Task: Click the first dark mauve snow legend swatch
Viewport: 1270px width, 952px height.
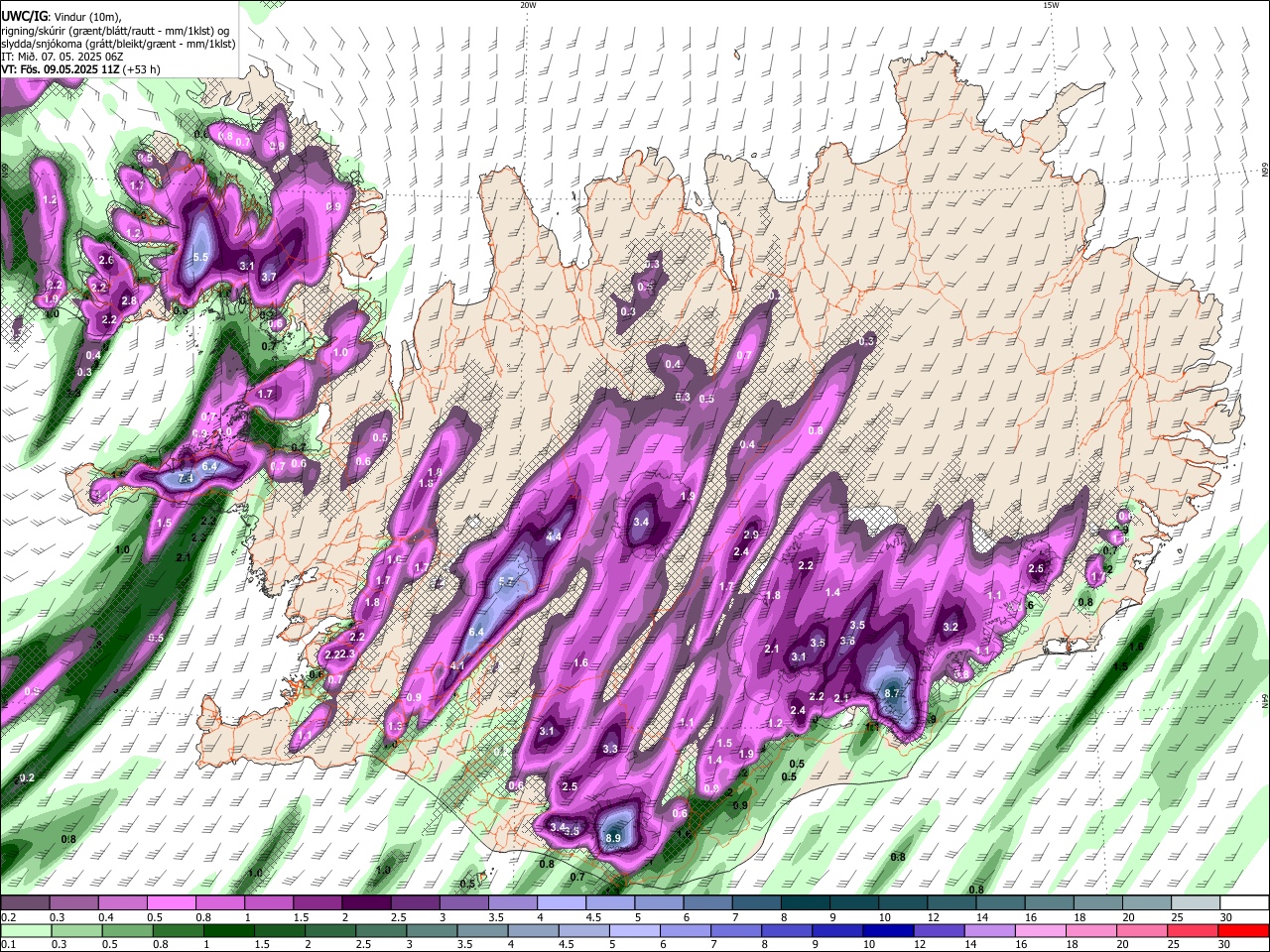Action: point(25,904)
